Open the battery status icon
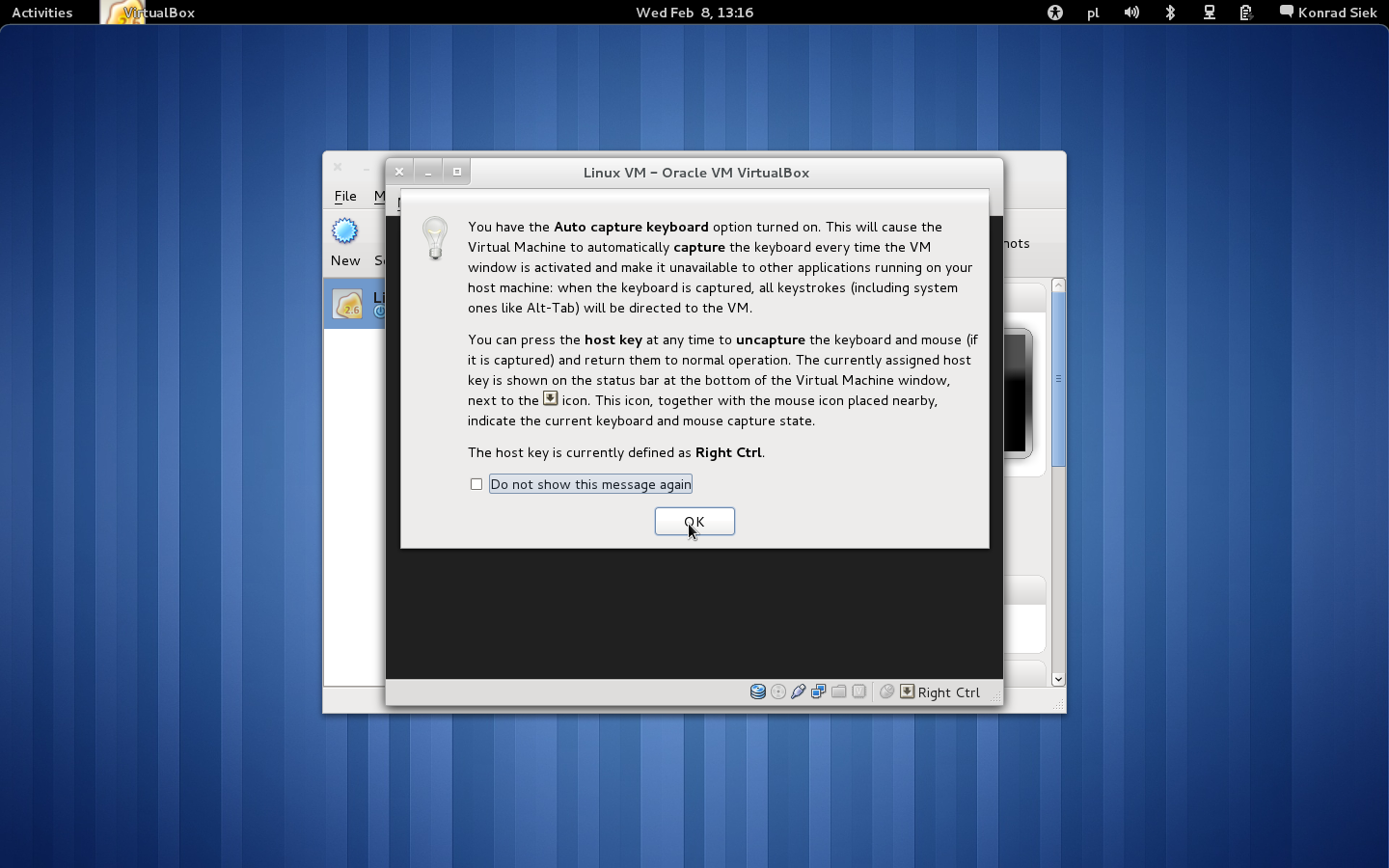1389x868 pixels. [1246, 13]
